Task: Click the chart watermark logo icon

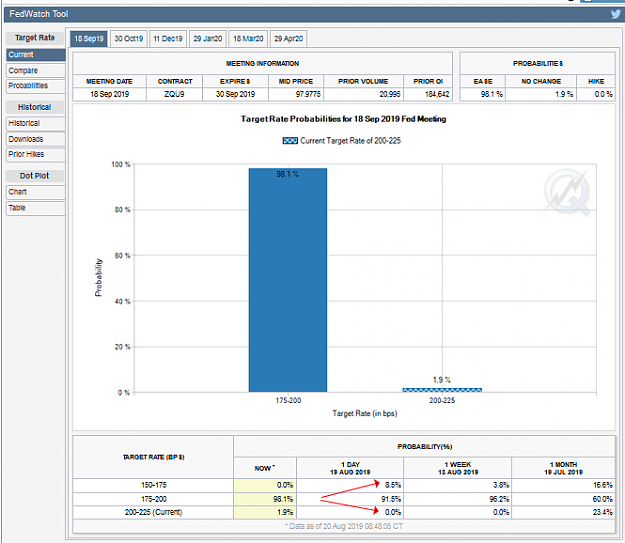Action: 567,192
